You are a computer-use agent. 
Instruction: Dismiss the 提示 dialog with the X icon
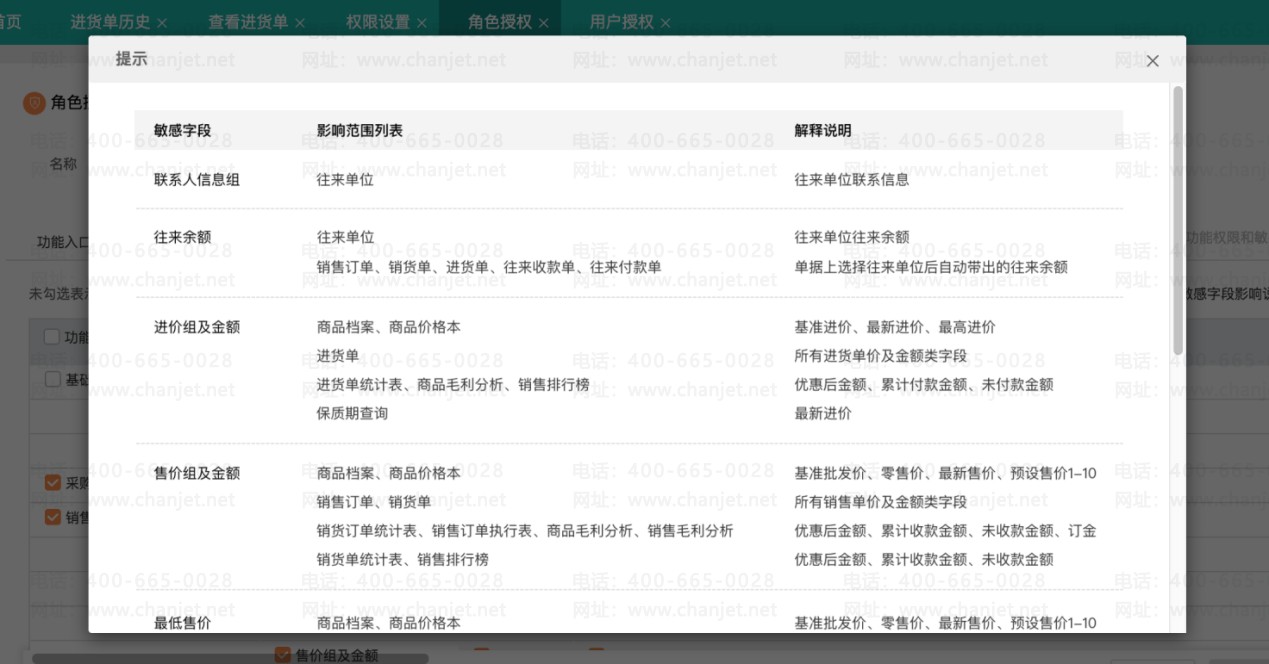point(1152,61)
